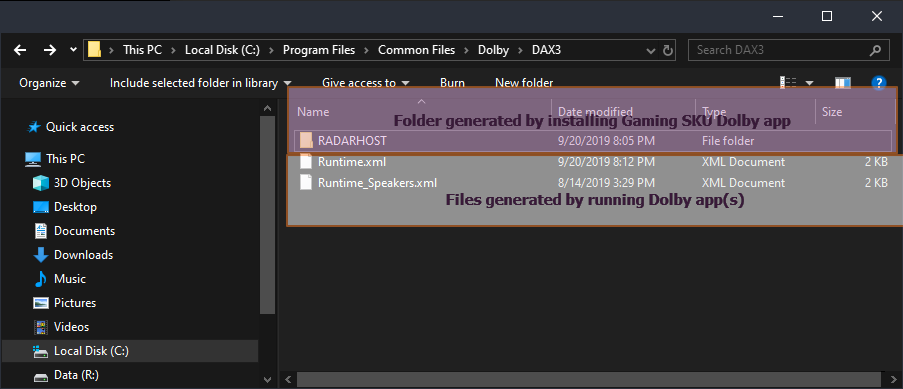Image resolution: width=903 pixels, height=389 pixels.
Task: Click the Downloads arrow icon
Action: pyautogui.click(x=41, y=255)
